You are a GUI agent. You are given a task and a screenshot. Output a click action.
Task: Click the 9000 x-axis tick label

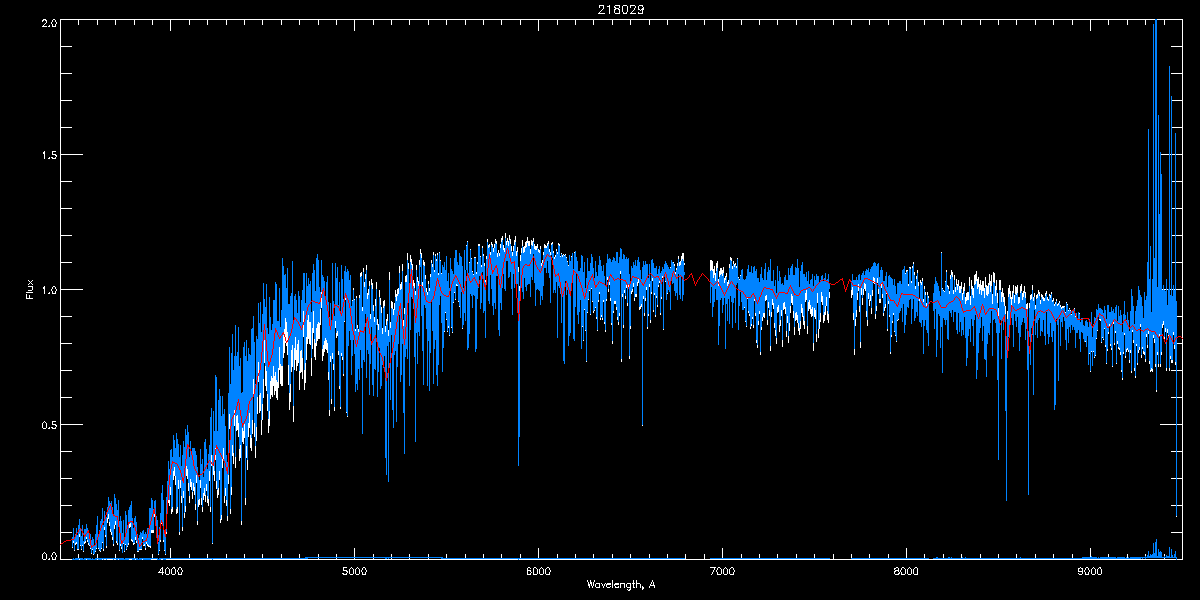point(1090,571)
